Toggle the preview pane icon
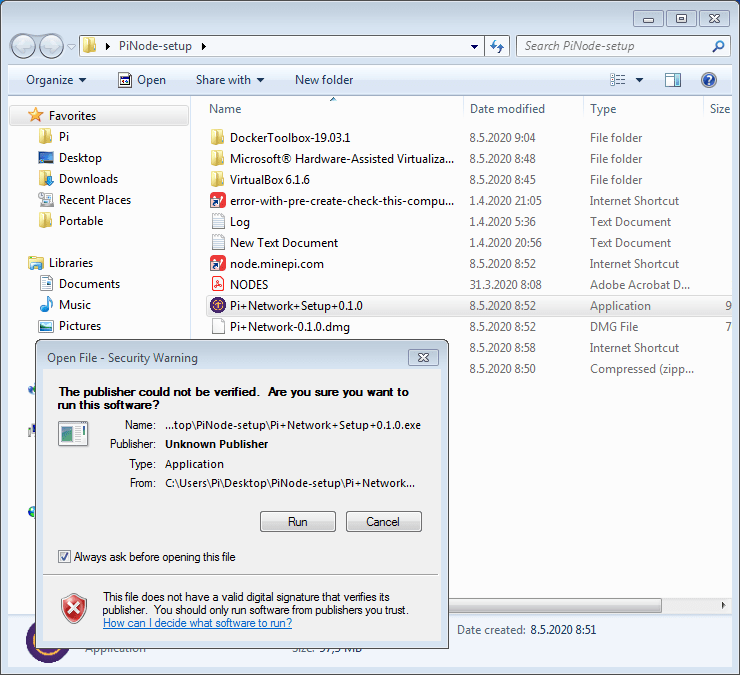740x675 pixels. point(673,80)
